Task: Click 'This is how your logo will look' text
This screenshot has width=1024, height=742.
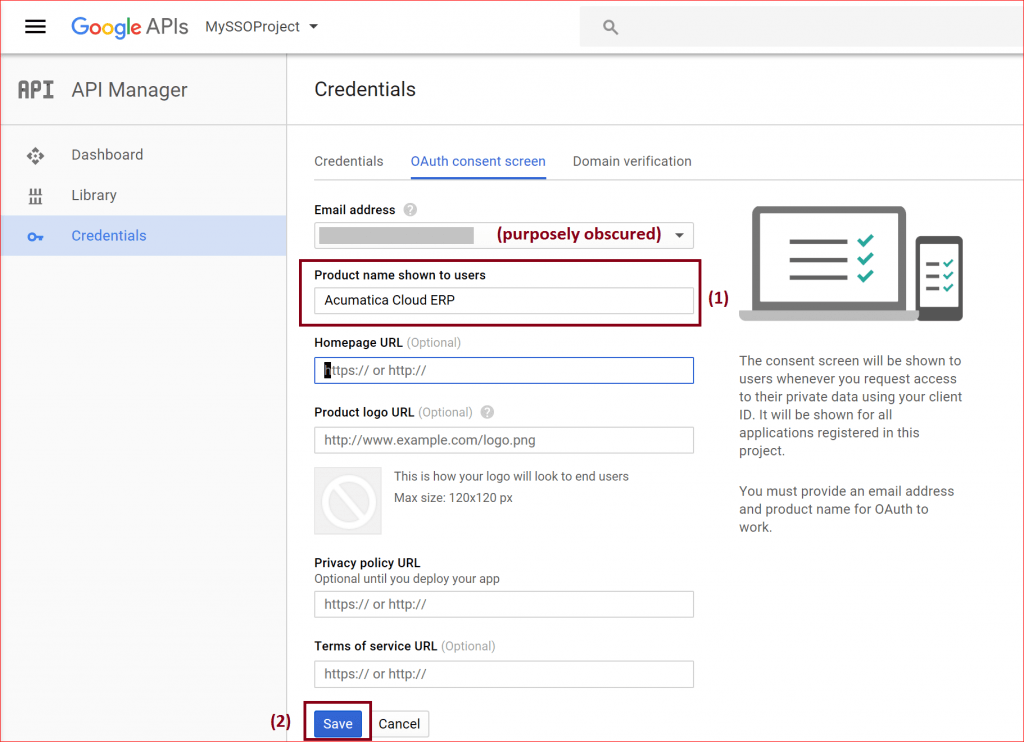Action: point(511,476)
